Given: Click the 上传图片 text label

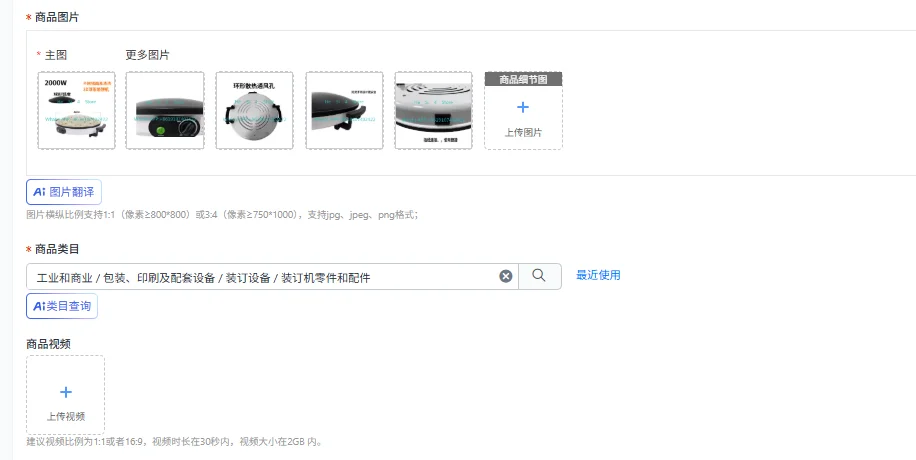Looking at the screenshot, I should (523, 133).
